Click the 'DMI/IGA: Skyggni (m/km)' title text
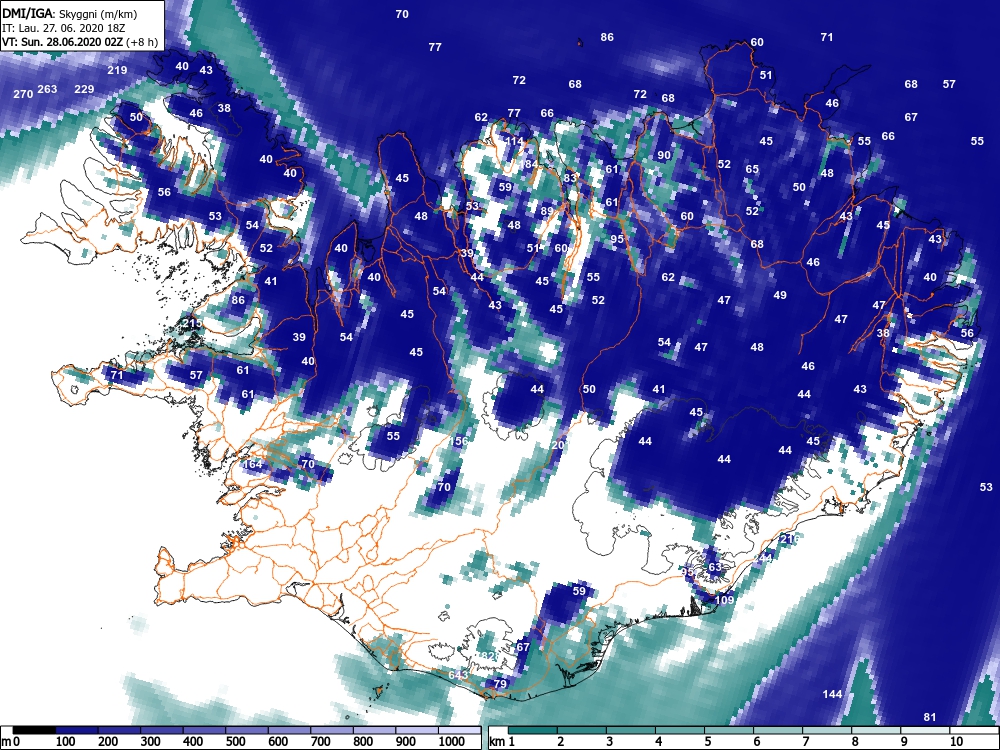1000x750 pixels. point(70,13)
